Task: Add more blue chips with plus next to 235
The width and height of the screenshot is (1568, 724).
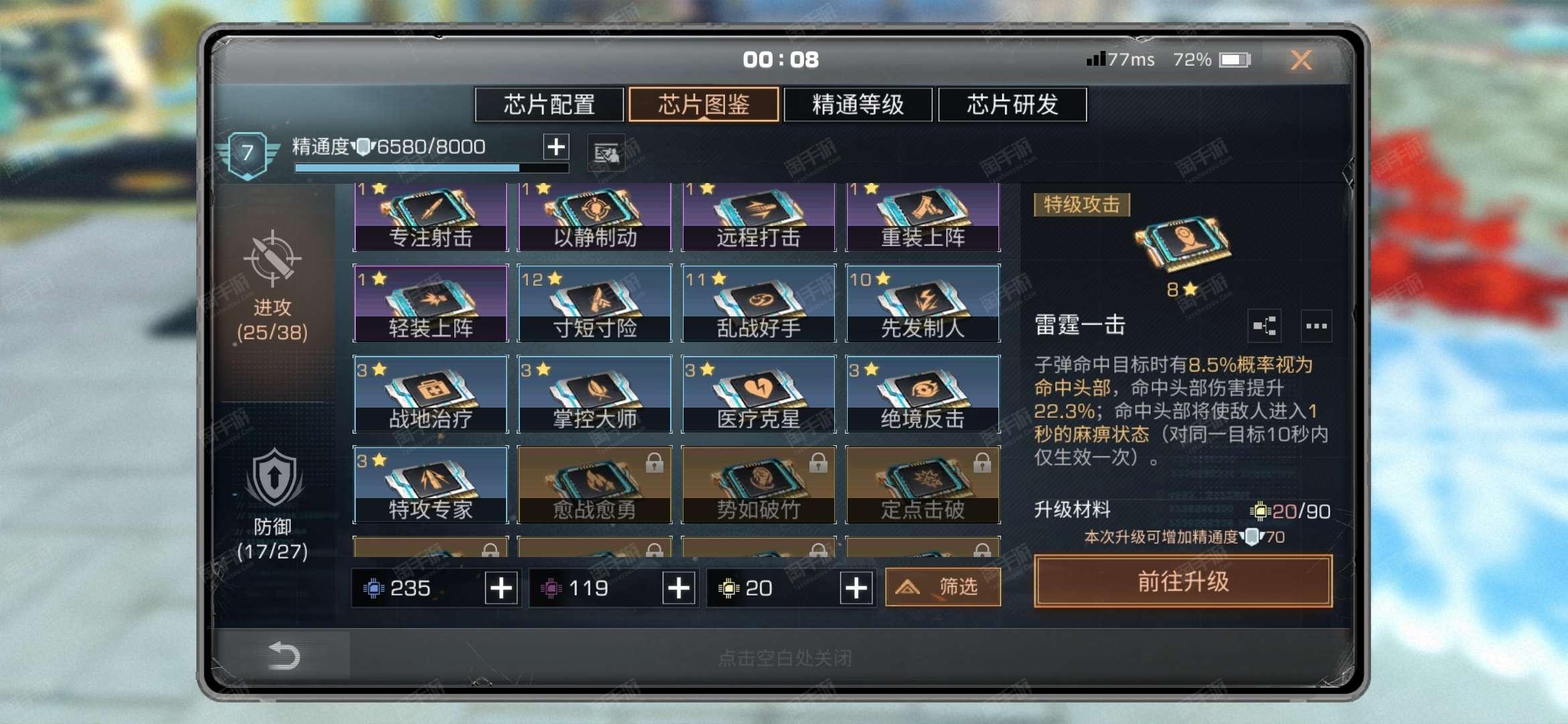Action: [x=501, y=588]
